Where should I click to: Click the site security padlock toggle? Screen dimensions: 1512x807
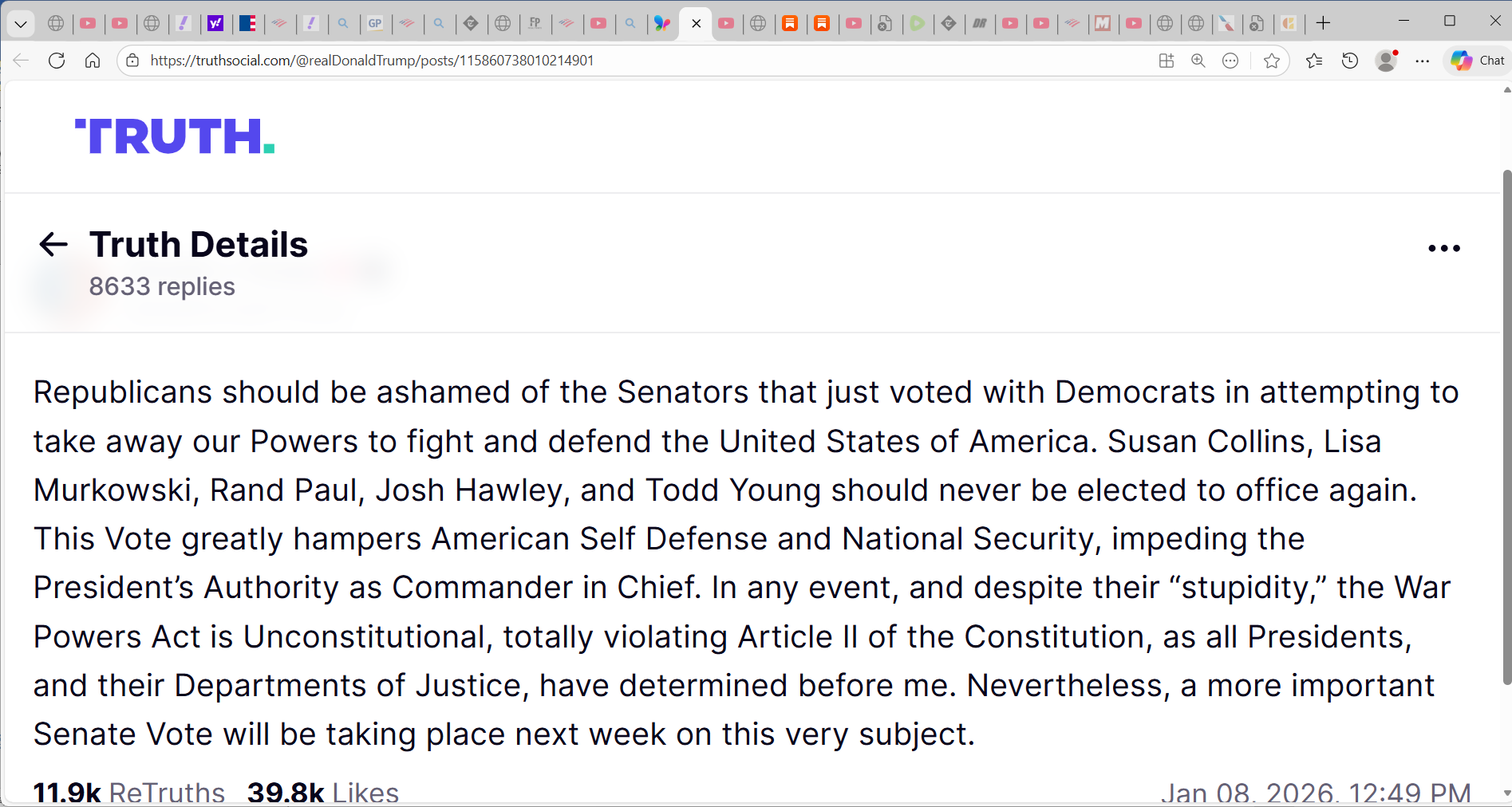click(x=132, y=60)
